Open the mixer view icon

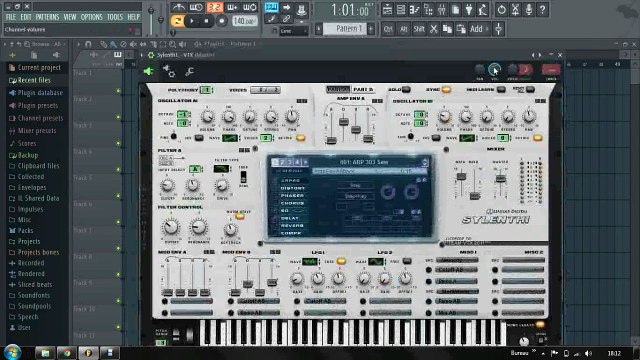442,9
